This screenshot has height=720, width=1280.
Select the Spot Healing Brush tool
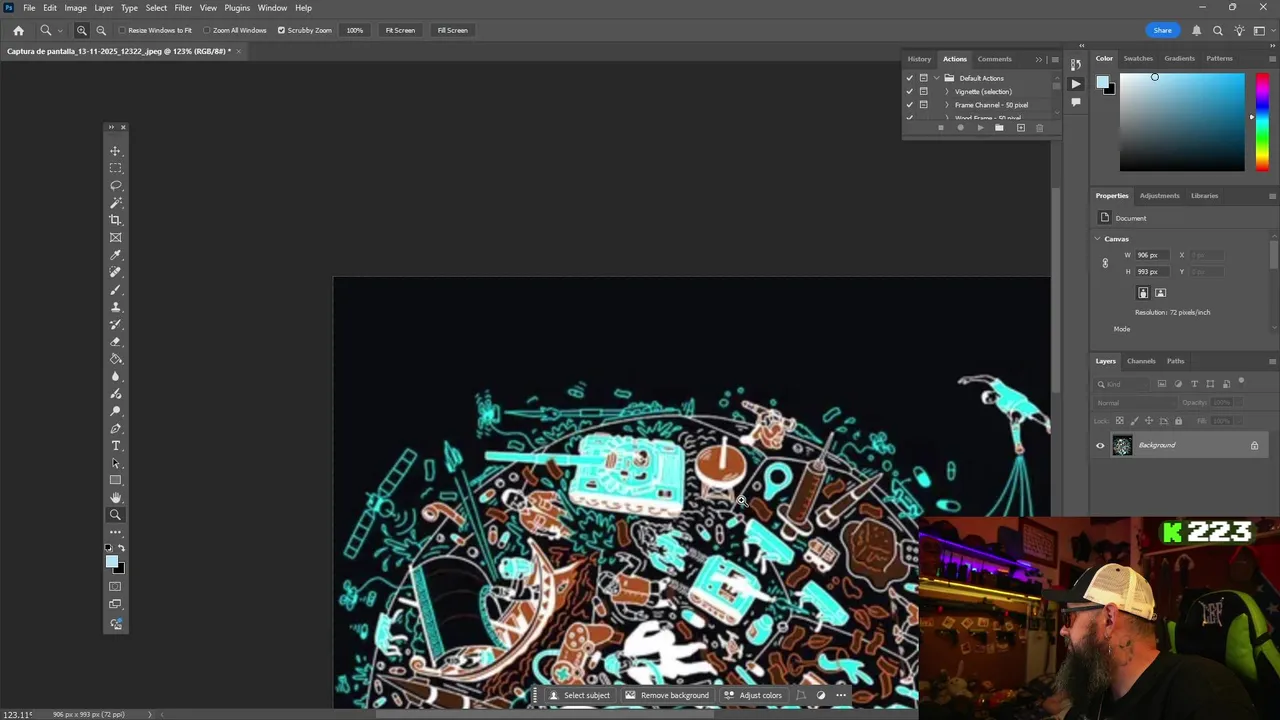[115, 272]
